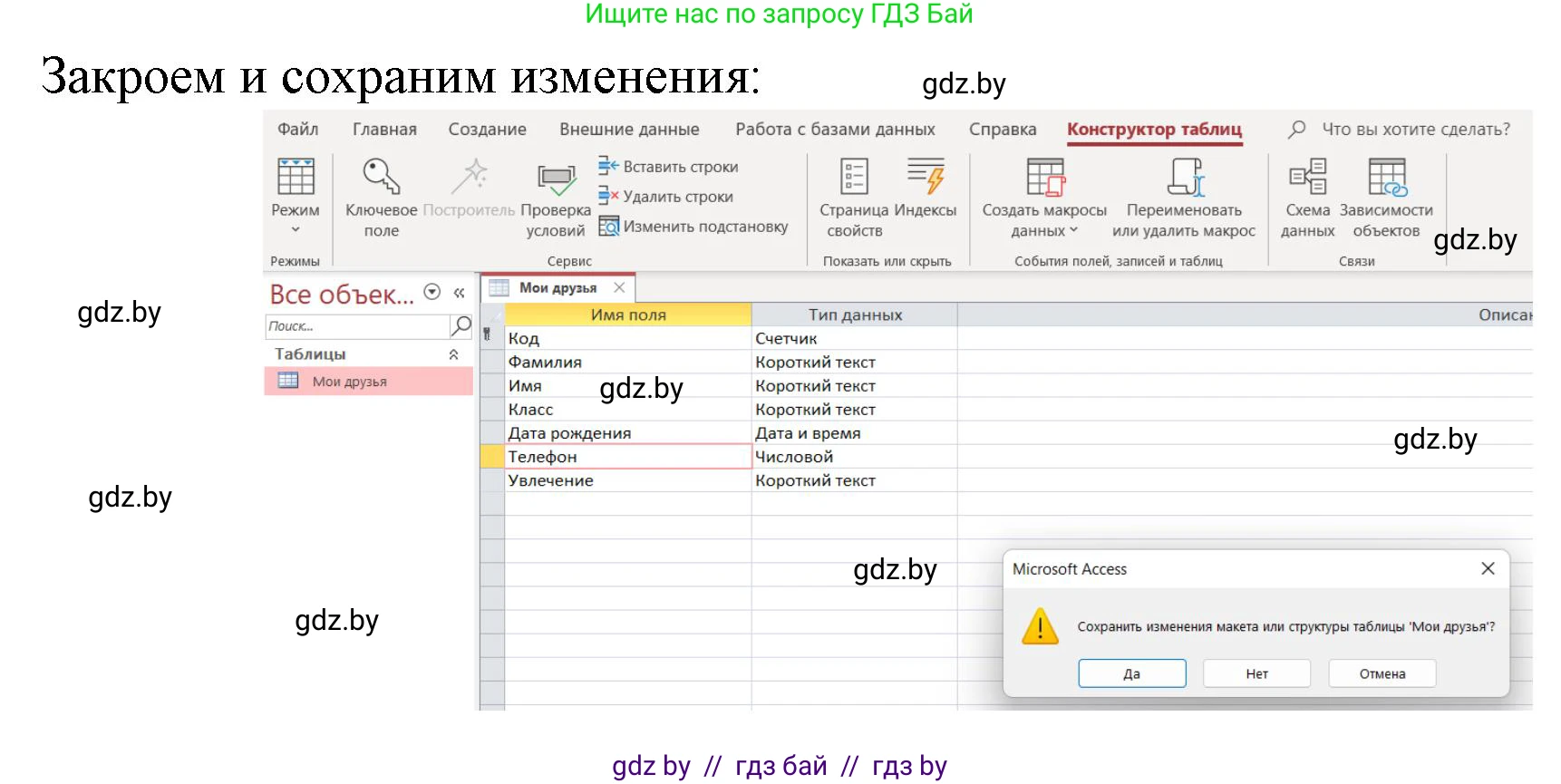Click Да to save table changes
Image resolution: width=1561 pixels, height=784 pixels.
point(1132,673)
